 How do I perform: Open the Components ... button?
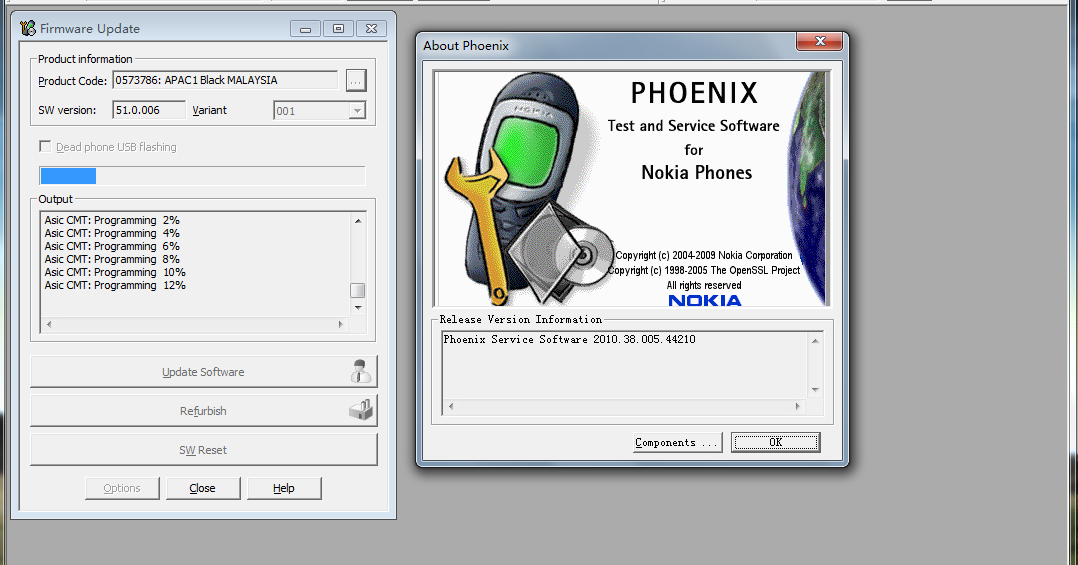[677, 443]
